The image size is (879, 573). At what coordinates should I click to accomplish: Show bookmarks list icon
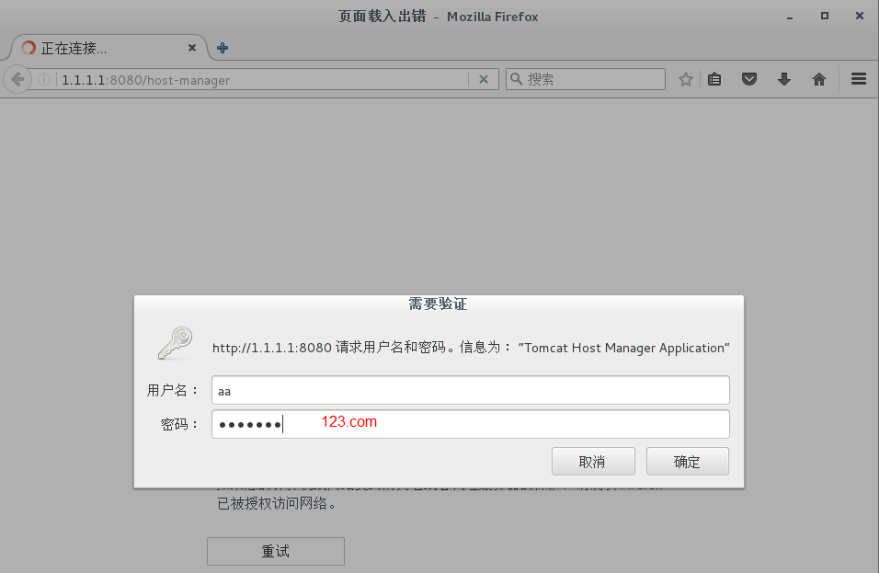pyautogui.click(x=714, y=79)
